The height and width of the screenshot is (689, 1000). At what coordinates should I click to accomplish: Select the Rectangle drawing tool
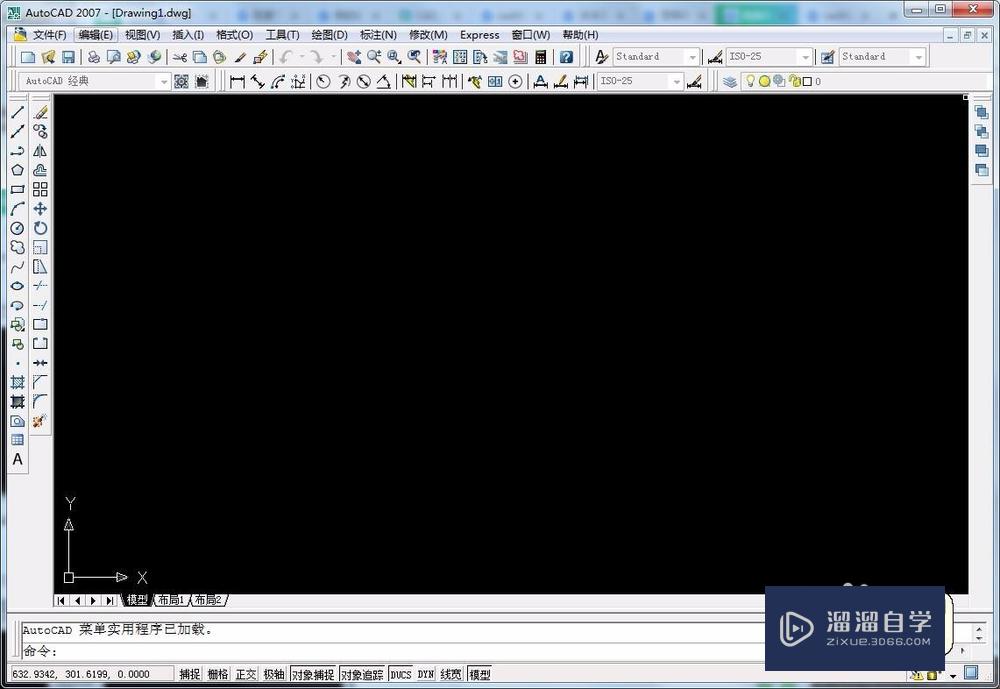(16, 188)
